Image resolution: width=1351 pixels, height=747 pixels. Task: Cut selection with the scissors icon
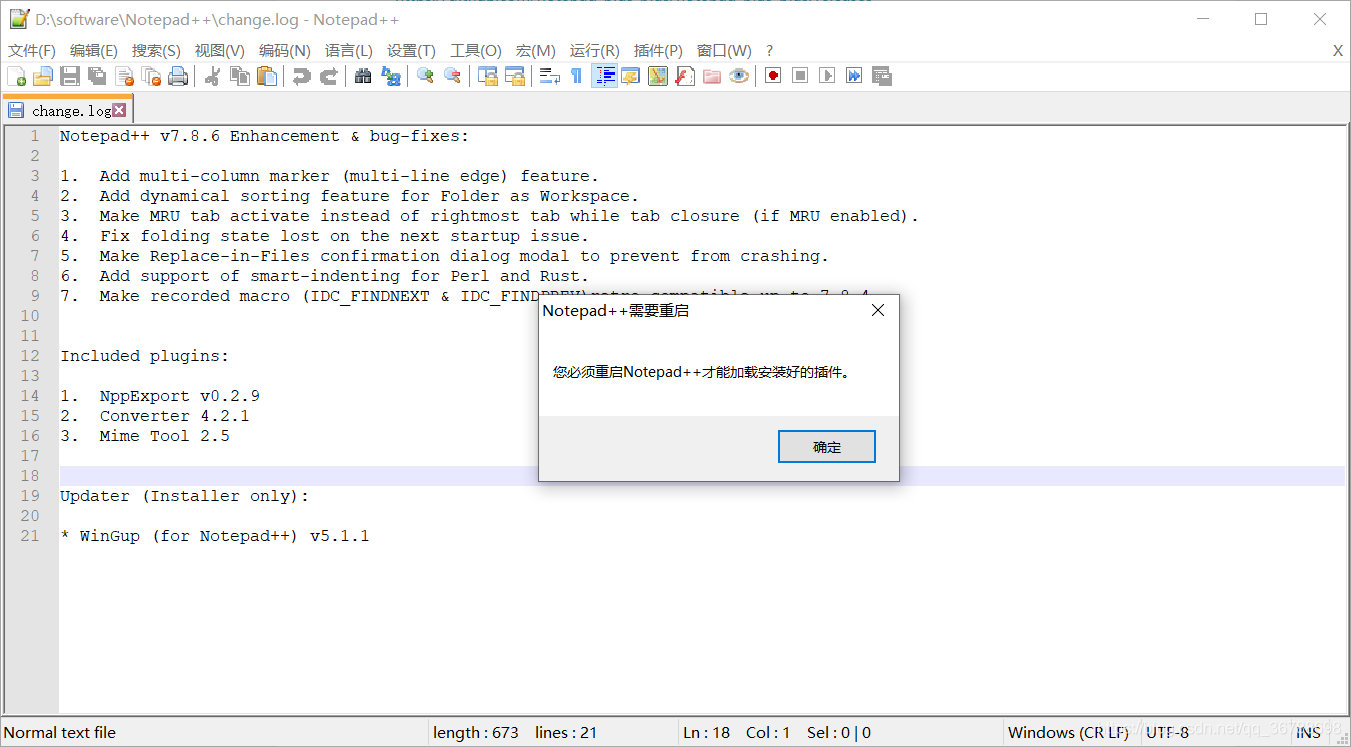[212, 76]
